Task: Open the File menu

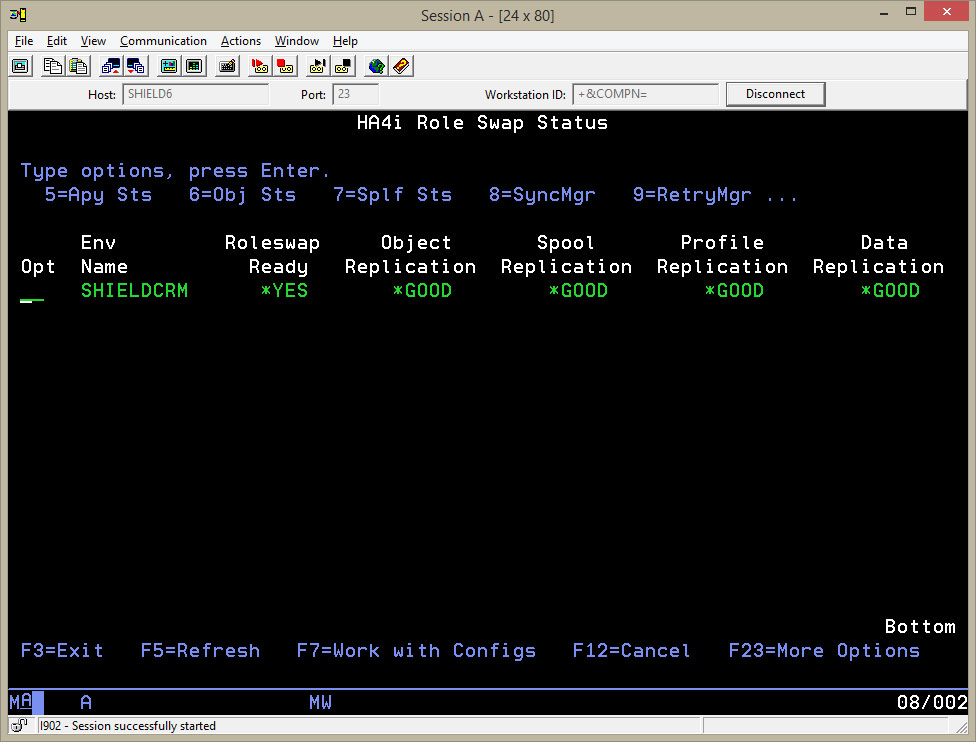Action: click(24, 41)
